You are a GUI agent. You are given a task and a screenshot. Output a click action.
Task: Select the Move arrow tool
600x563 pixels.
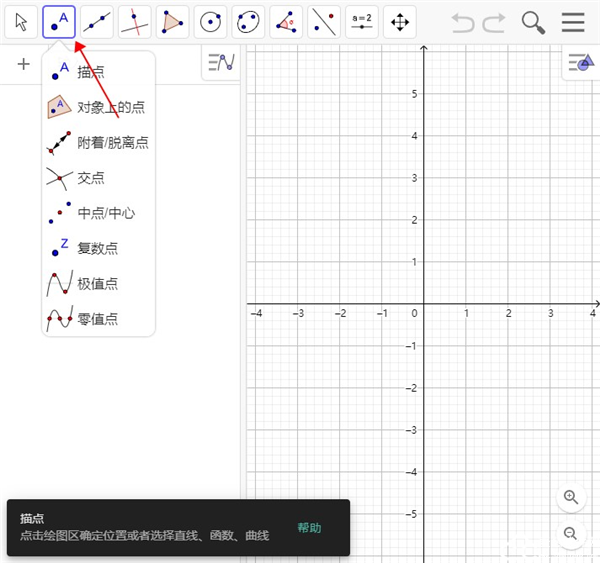21,21
